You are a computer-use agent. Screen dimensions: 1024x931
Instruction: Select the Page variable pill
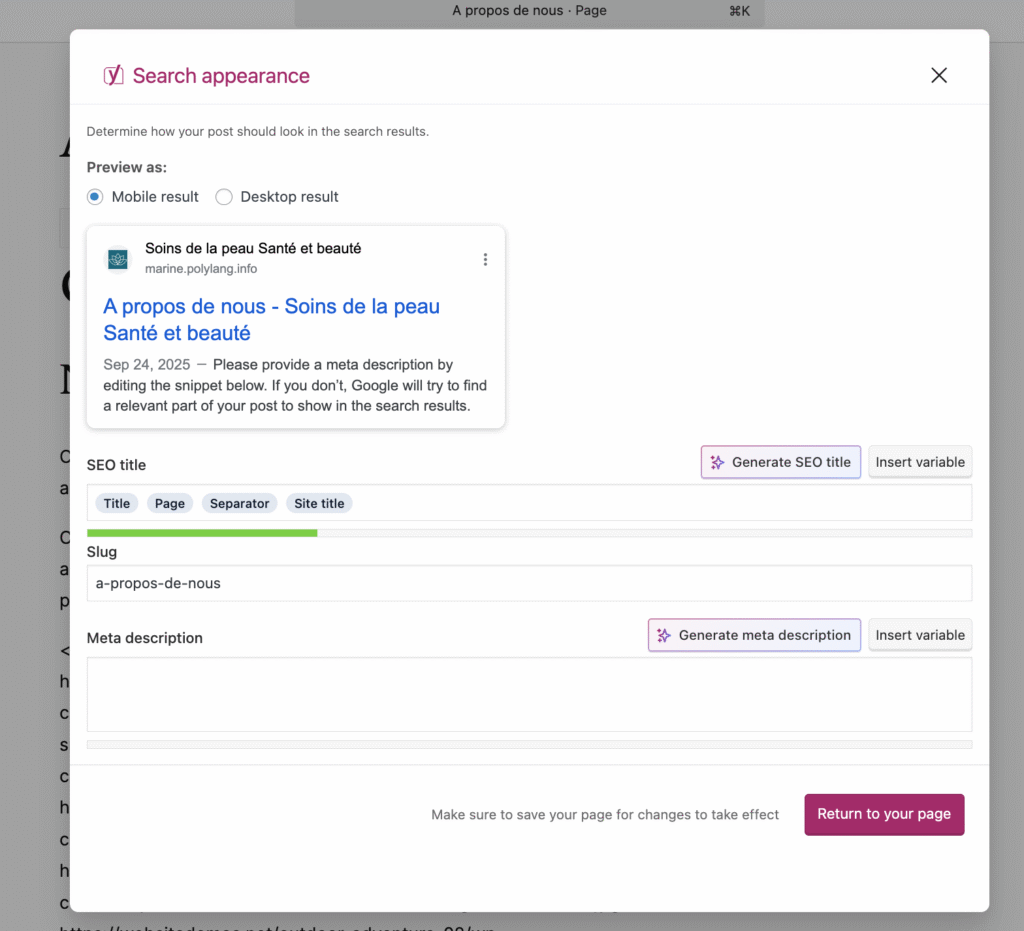pyautogui.click(x=169, y=503)
